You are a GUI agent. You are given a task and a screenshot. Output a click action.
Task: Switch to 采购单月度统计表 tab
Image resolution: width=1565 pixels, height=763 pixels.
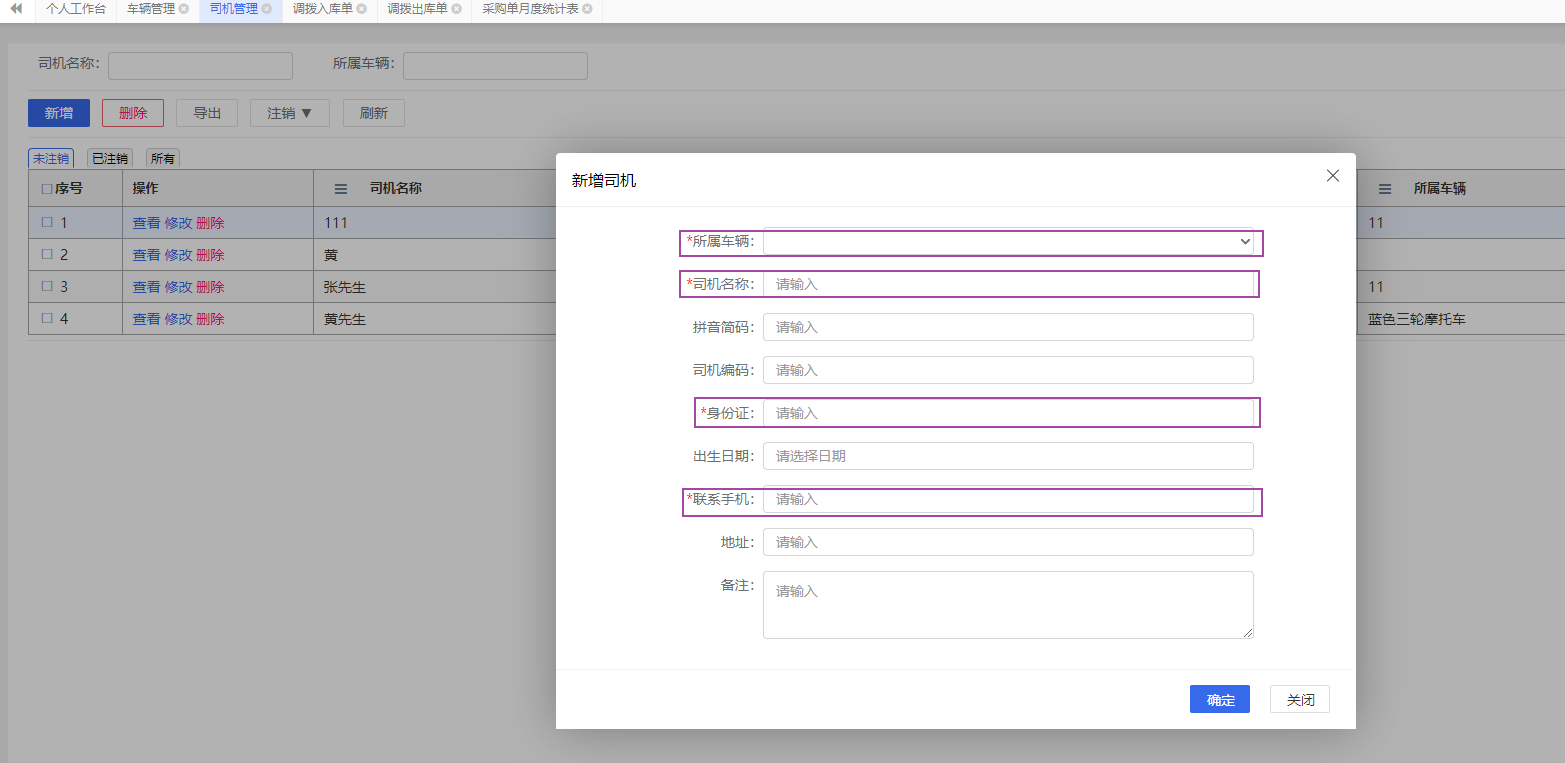(x=530, y=9)
